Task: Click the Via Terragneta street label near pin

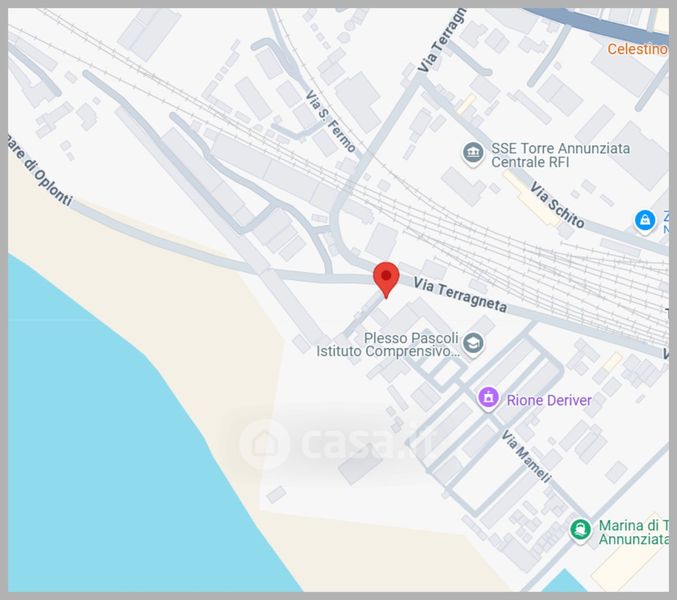Action: coord(460,295)
